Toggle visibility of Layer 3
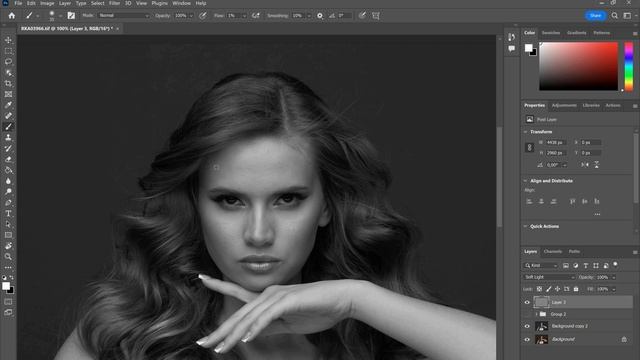Screen dimensions: 640x360 tap(527, 302)
